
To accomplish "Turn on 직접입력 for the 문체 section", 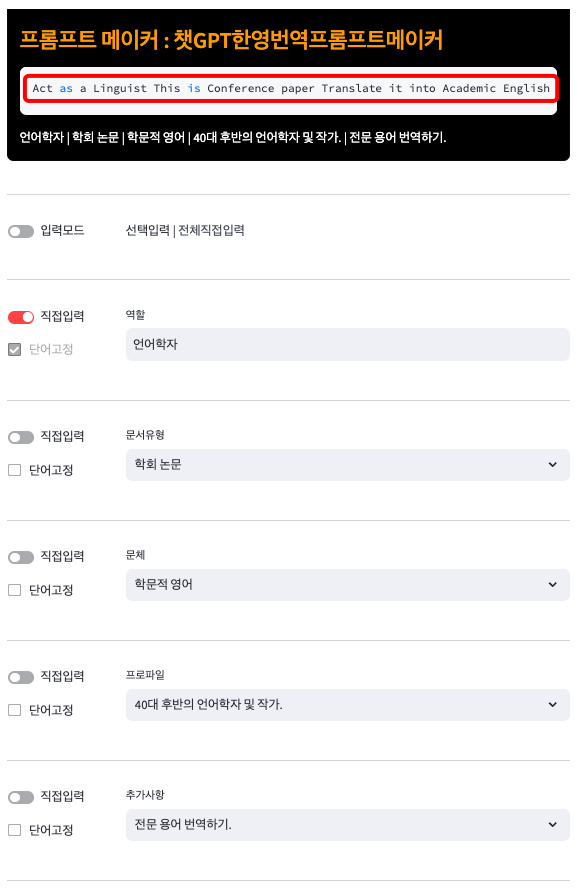I will click(x=22, y=556).
